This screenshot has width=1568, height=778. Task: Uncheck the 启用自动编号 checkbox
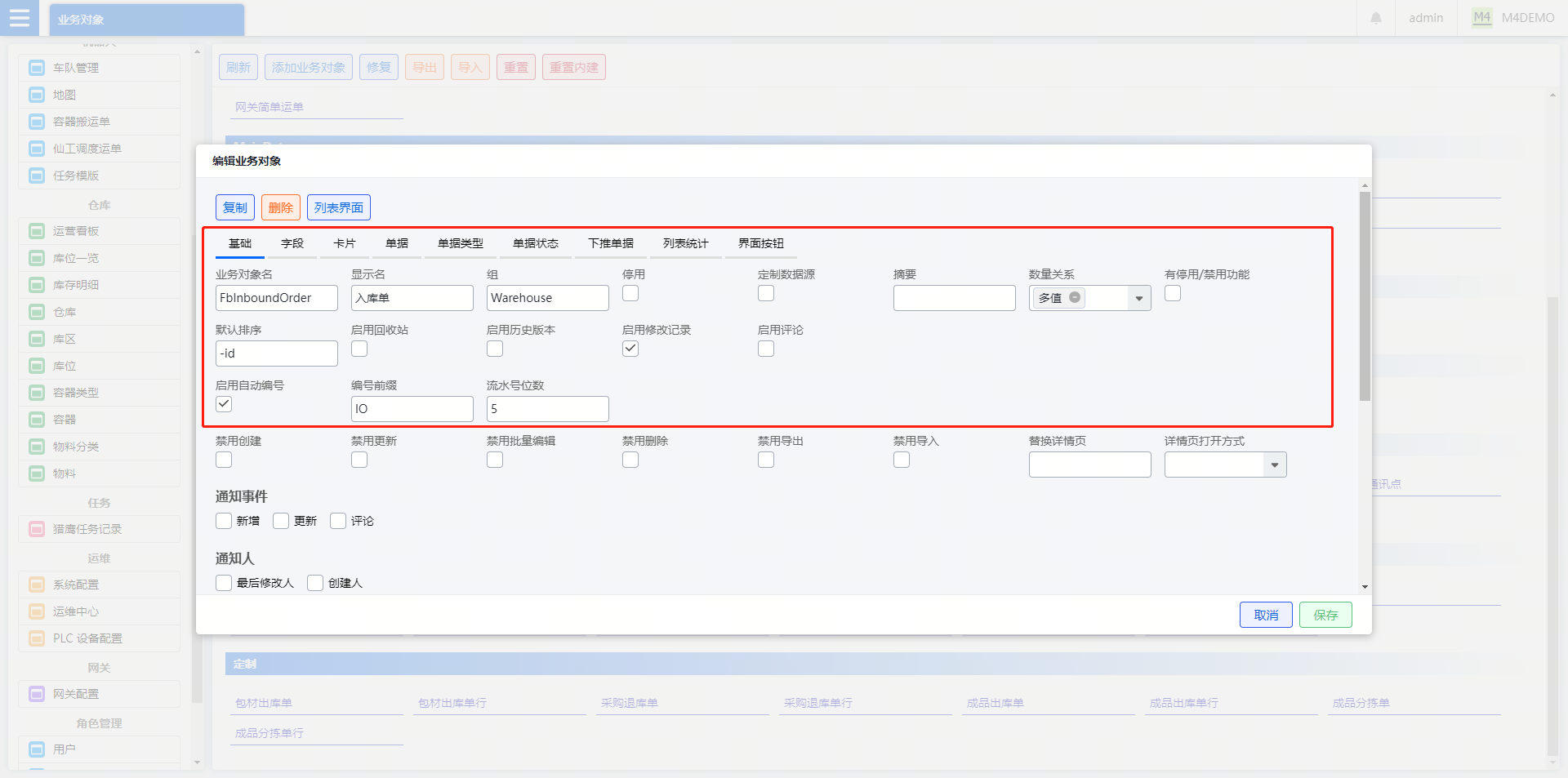(x=224, y=404)
